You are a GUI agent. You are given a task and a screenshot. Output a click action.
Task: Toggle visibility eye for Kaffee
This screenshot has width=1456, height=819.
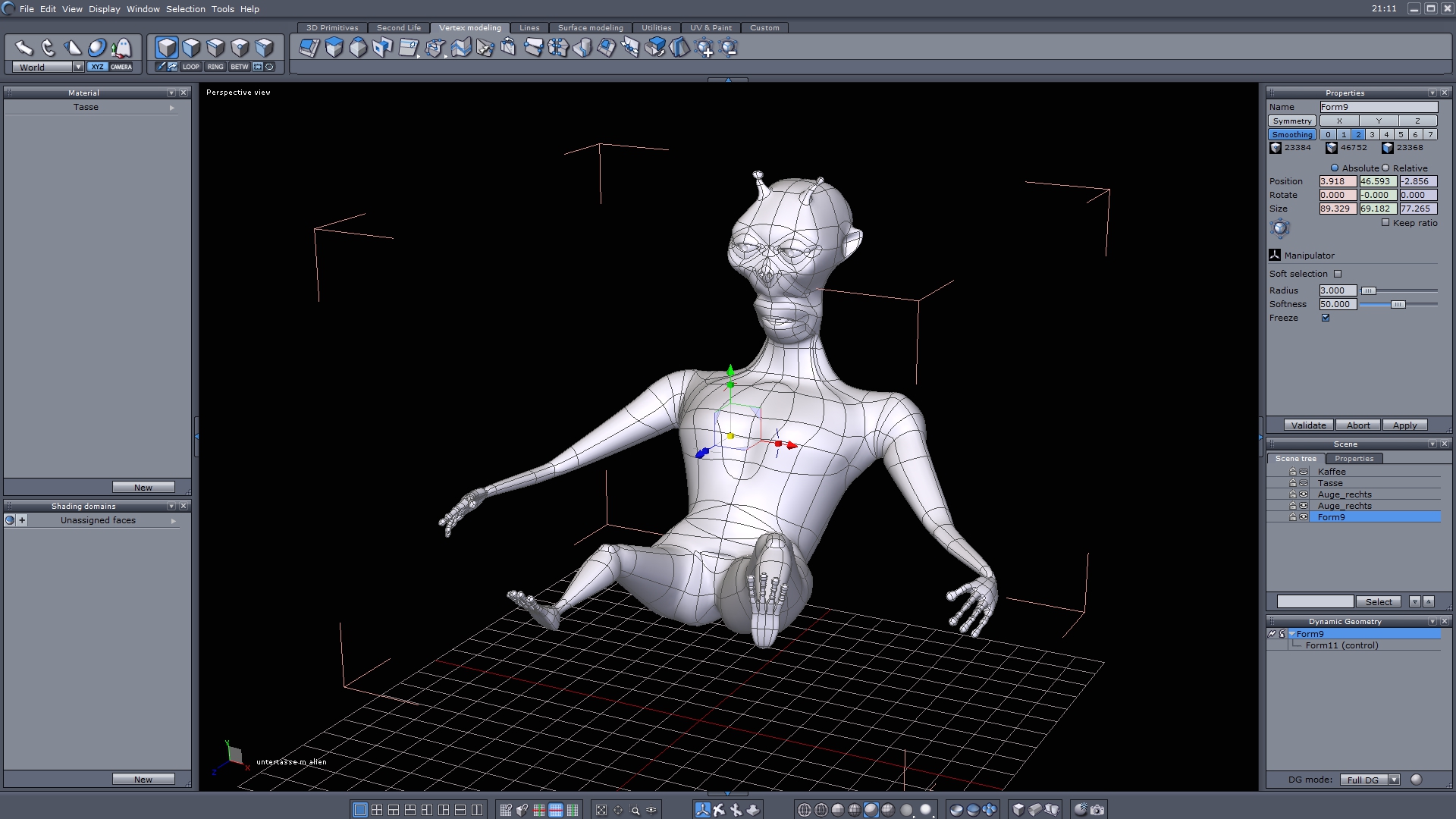[1304, 472]
